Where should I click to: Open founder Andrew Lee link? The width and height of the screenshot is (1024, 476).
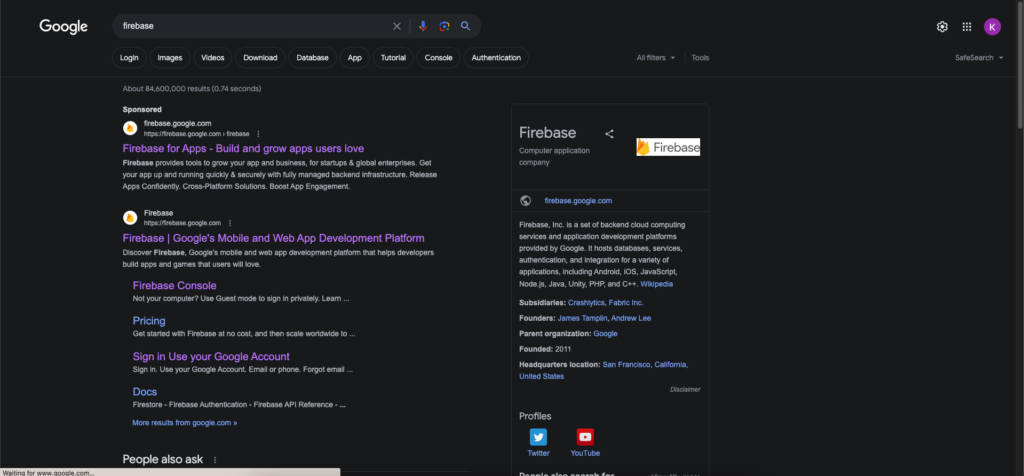pos(632,318)
